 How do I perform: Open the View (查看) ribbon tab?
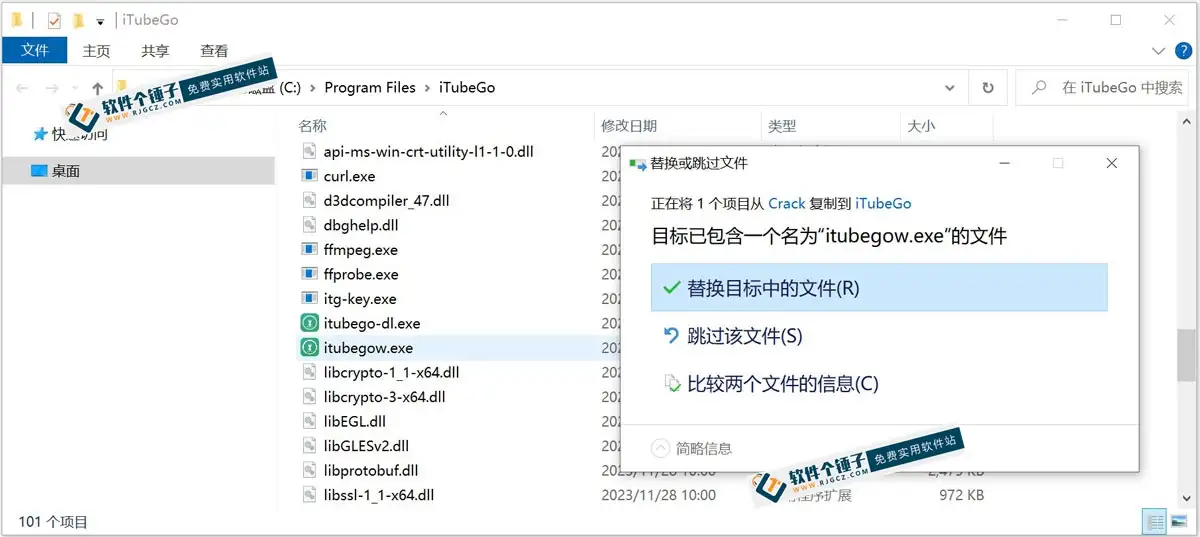214,50
